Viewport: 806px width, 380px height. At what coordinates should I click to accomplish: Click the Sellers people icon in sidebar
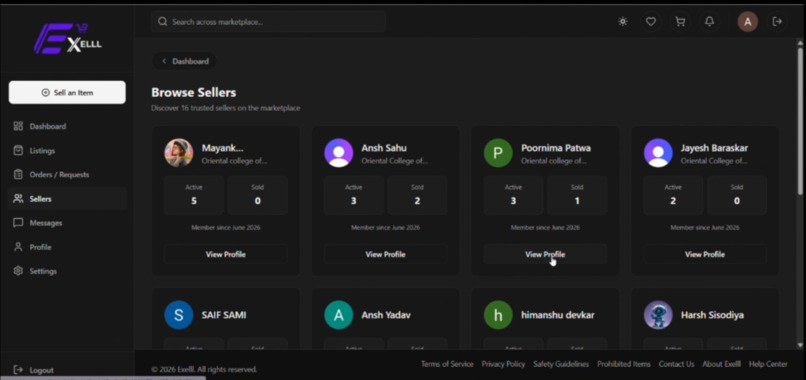pos(19,198)
